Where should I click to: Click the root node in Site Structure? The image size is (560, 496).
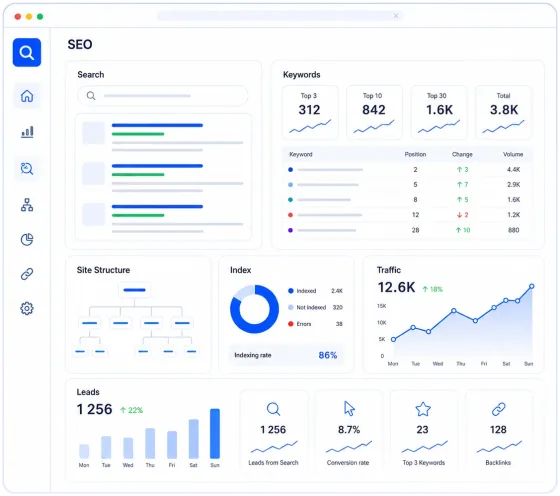click(x=134, y=290)
